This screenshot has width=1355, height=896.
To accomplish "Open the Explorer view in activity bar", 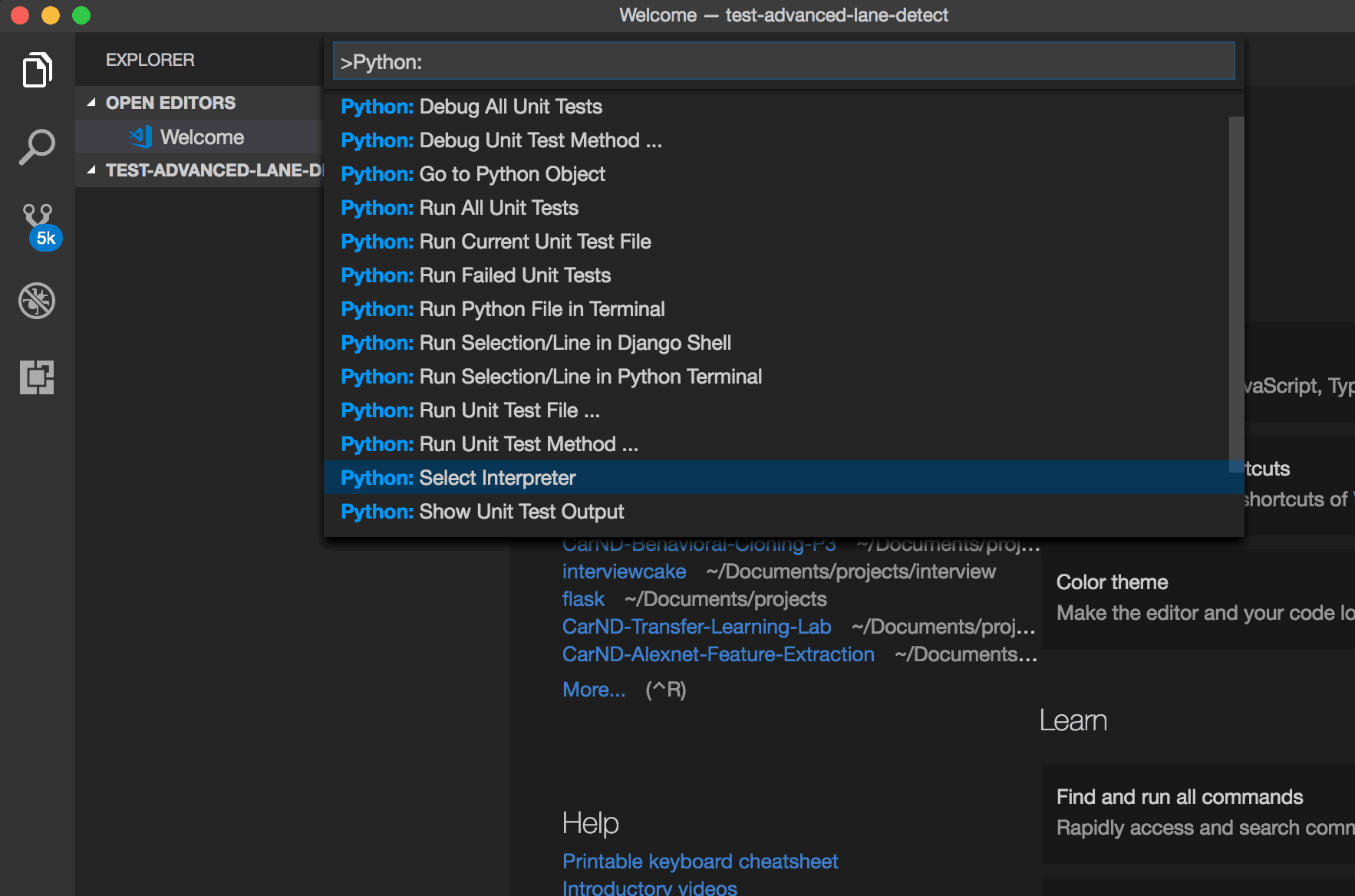I will click(37, 71).
